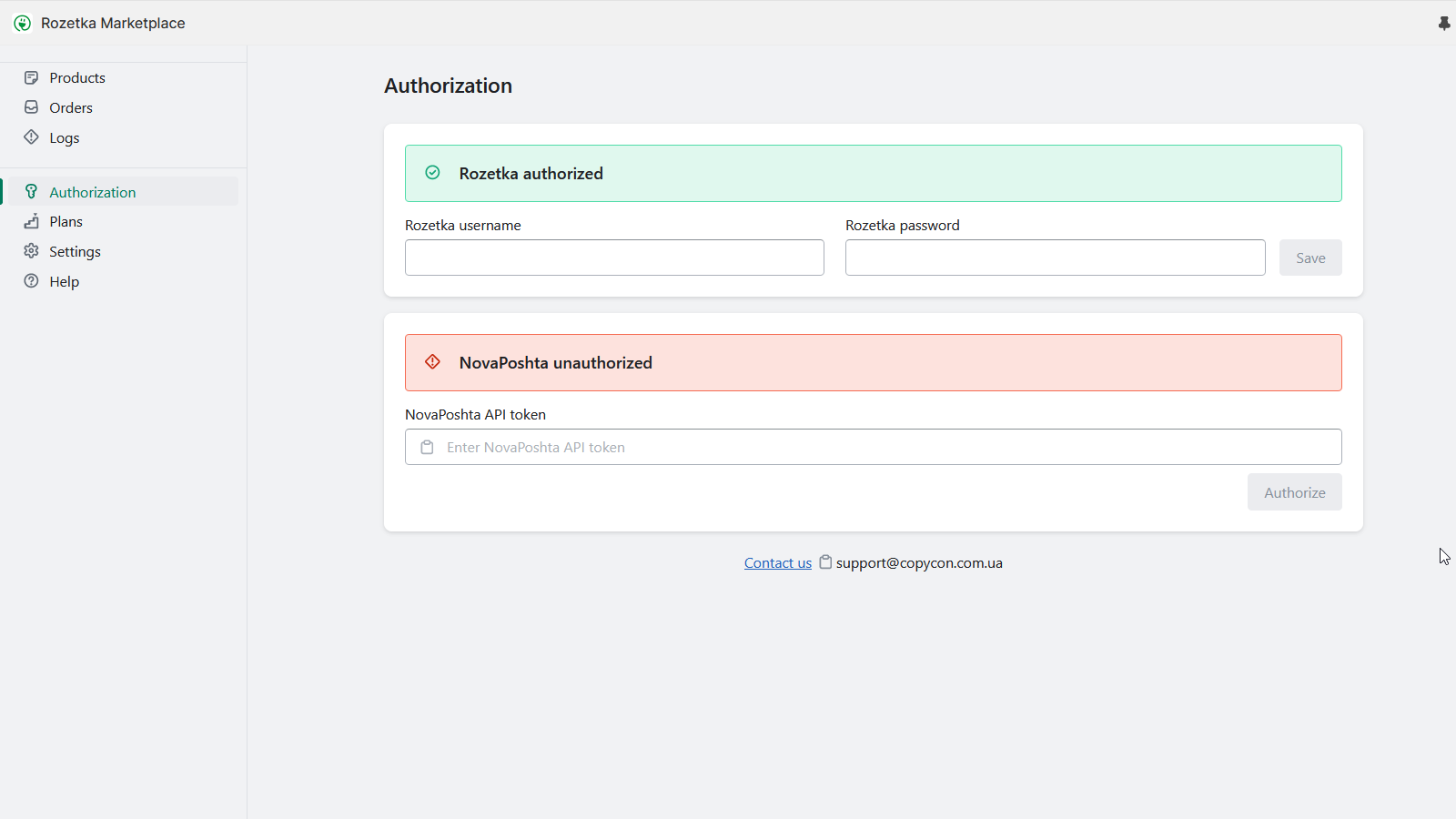Click the Rozetka Marketplace logo icon
This screenshot has width=1456, height=819.
coord(23,23)
